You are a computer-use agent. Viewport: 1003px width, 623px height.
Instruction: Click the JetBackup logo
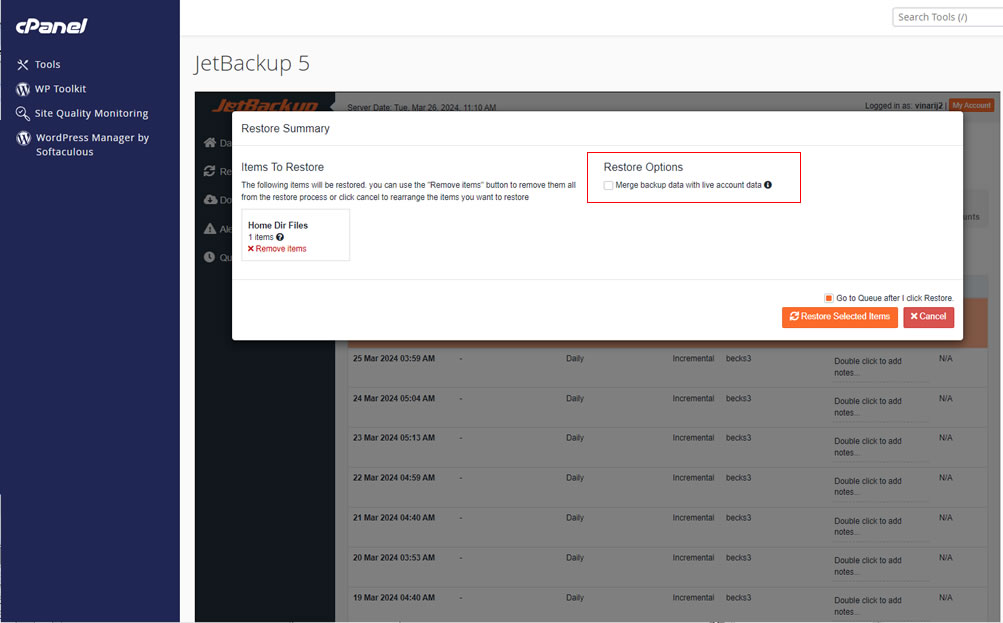pos(265,104)
